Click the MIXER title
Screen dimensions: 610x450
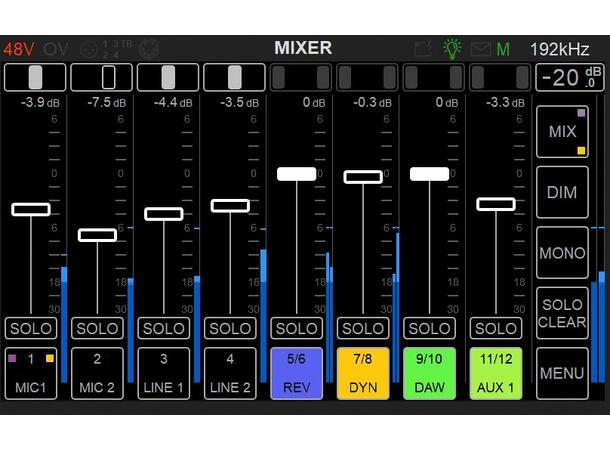click(x=303, y=48)
